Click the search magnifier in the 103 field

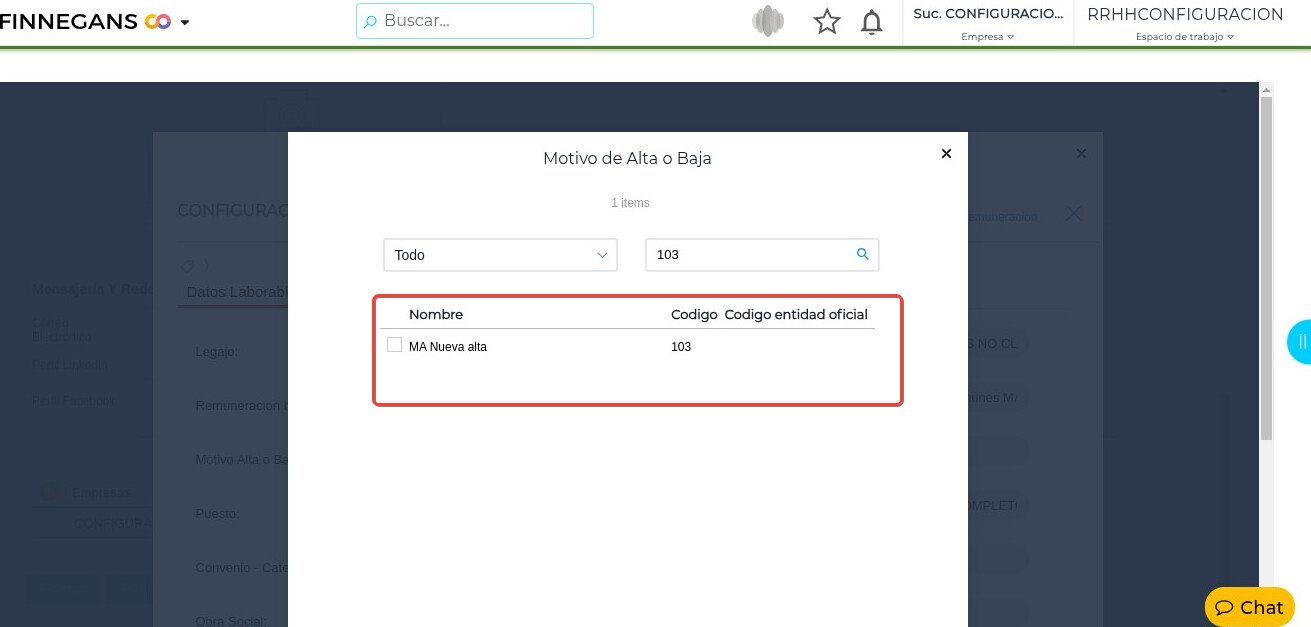click(x=863, y=255)
